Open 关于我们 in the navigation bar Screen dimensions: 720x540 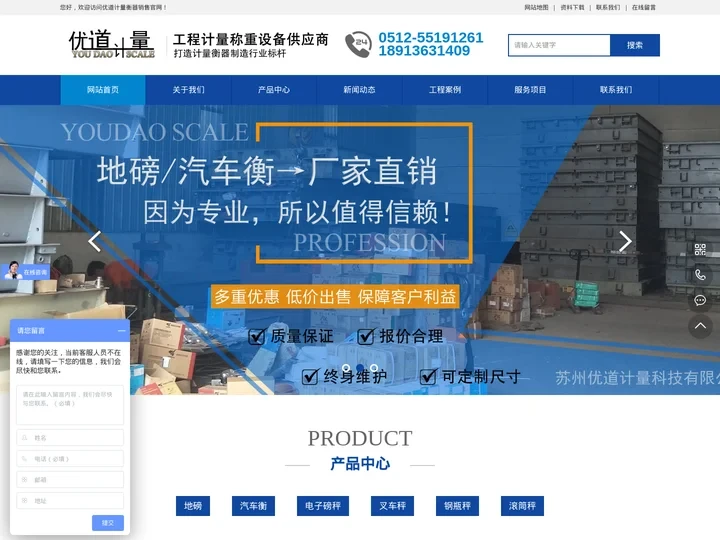point(188,90)
